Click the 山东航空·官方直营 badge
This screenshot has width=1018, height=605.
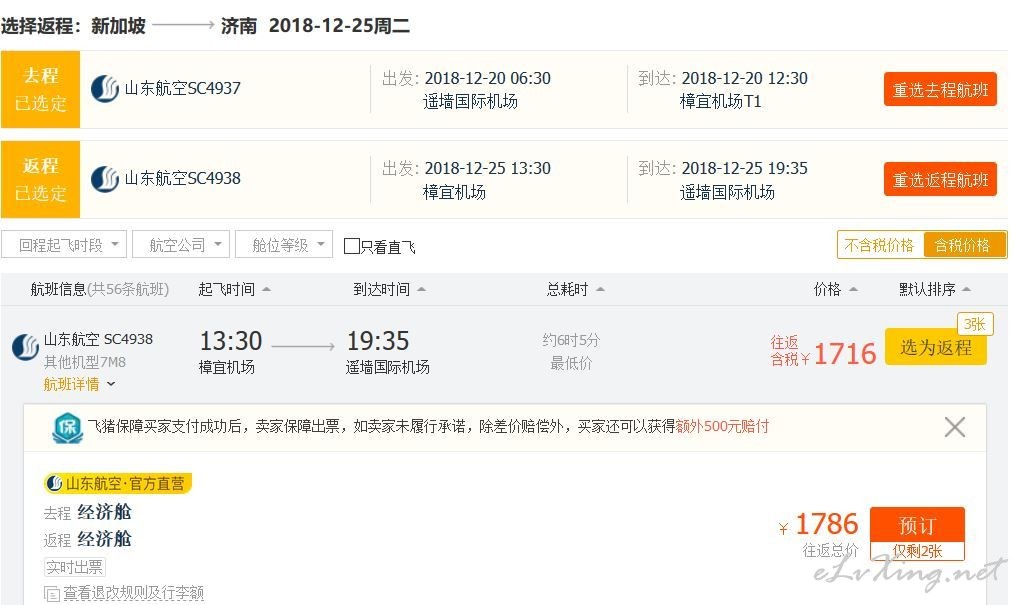tap(118, 484)
